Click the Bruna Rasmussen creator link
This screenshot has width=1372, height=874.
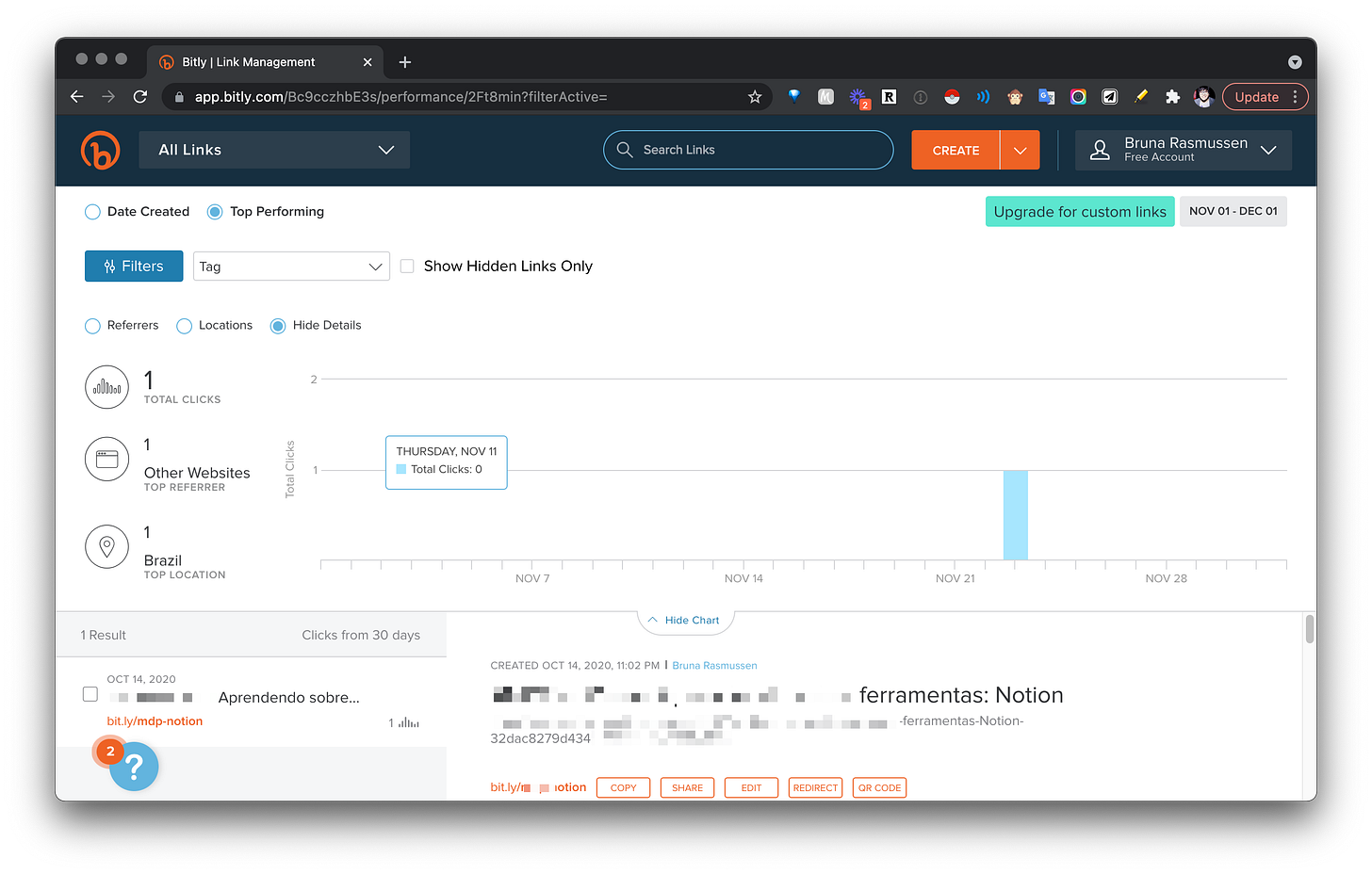[714, 666]
